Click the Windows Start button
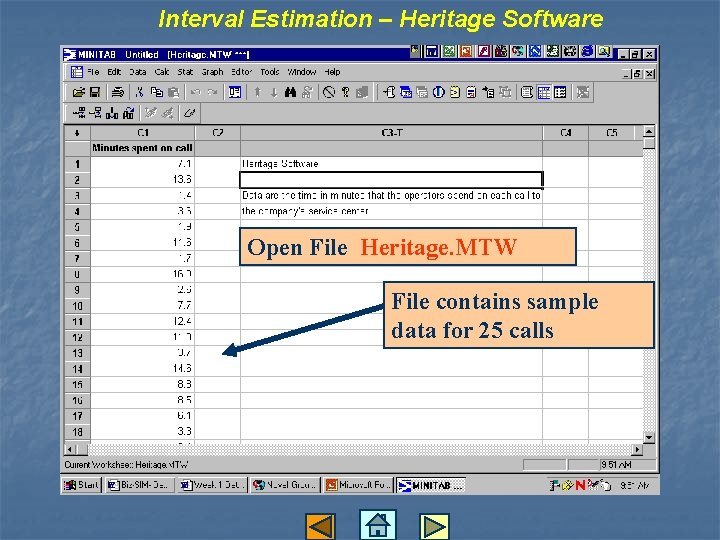Viewport: 720px width, 540px height. tap(81, 485)
